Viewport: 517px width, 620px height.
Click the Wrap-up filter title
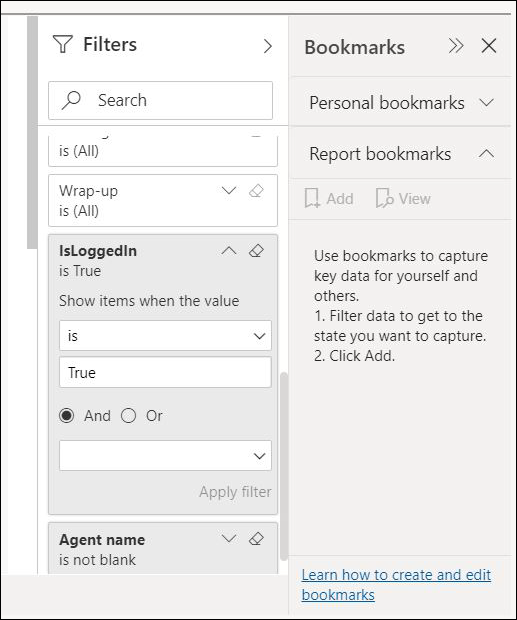(x=89, y=191)
